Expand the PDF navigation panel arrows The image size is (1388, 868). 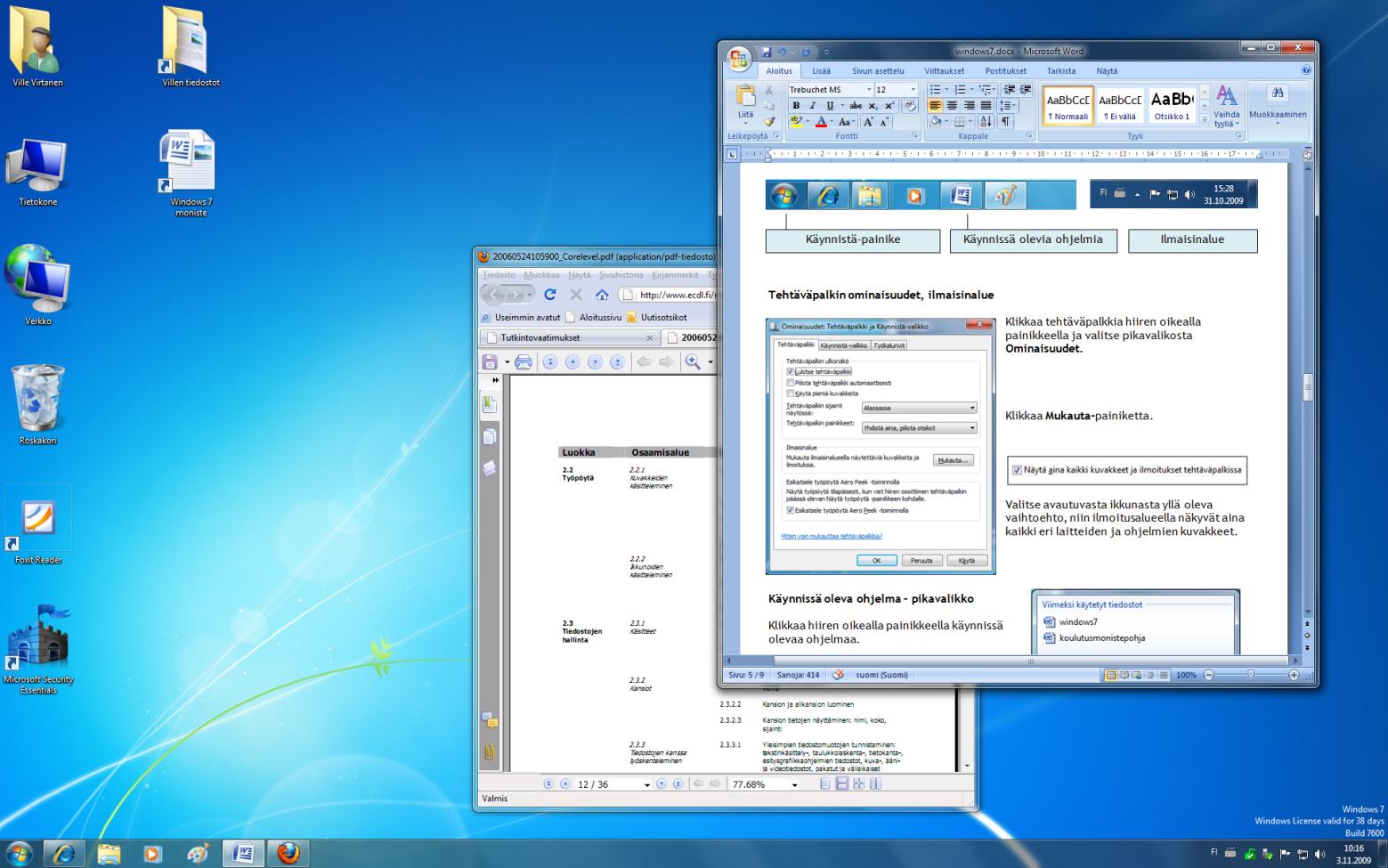tap(495, 380)
